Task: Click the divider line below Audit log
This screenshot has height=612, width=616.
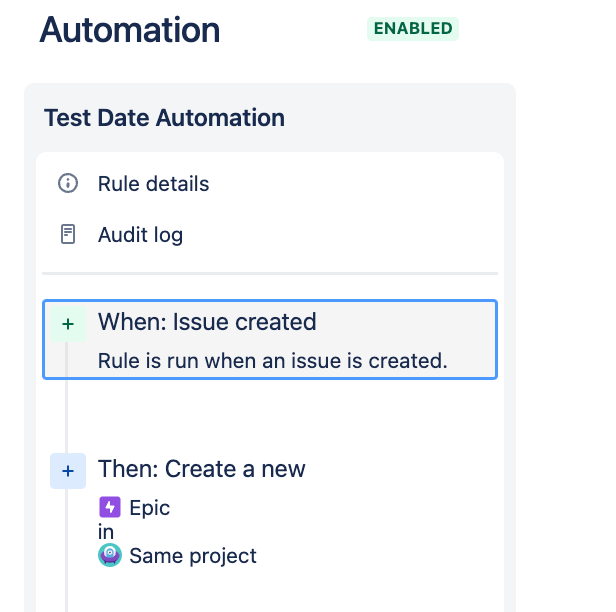Action: [270, 273]
